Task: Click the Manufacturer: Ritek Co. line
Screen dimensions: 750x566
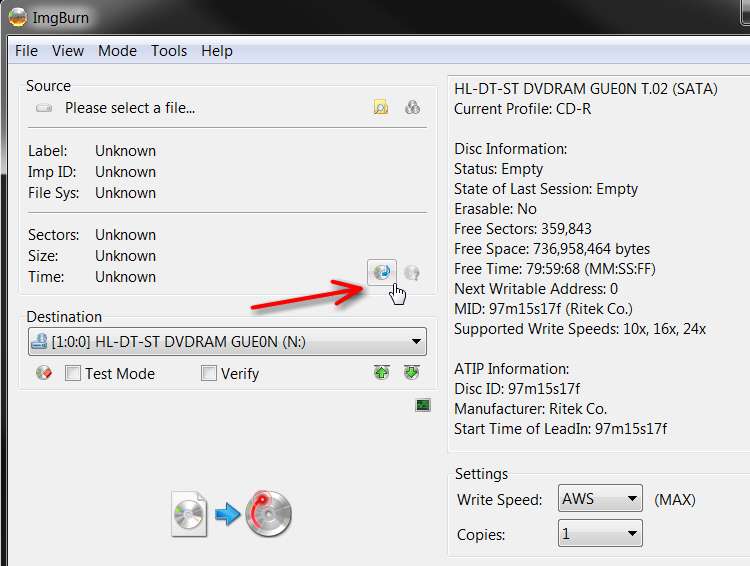Action: tap(530, 409)
